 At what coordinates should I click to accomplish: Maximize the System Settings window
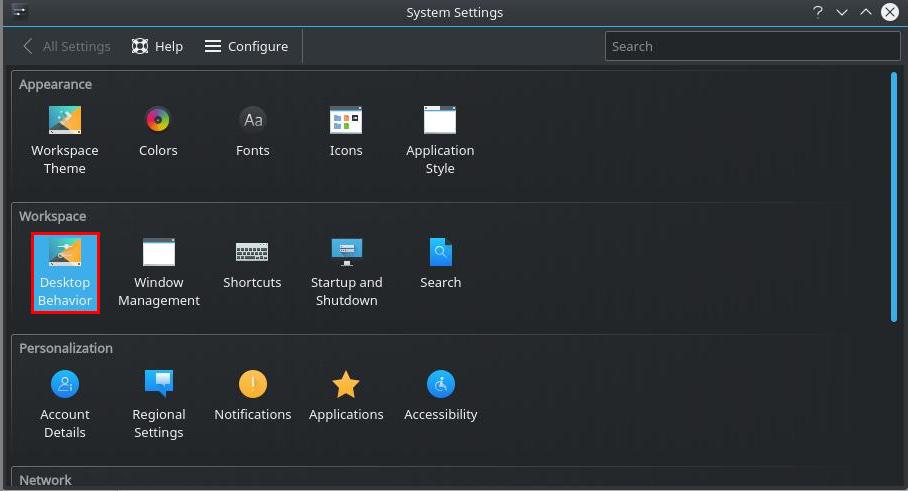tap(866, 12)
